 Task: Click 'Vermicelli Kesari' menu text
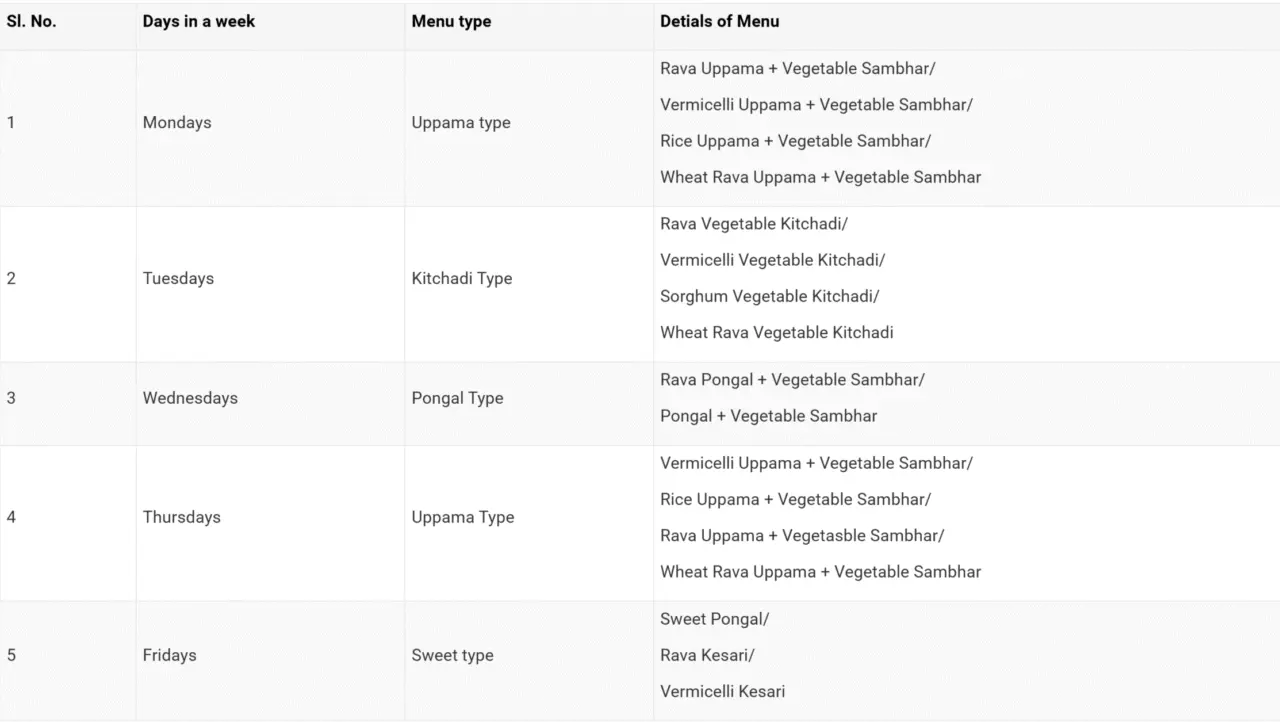722,691
